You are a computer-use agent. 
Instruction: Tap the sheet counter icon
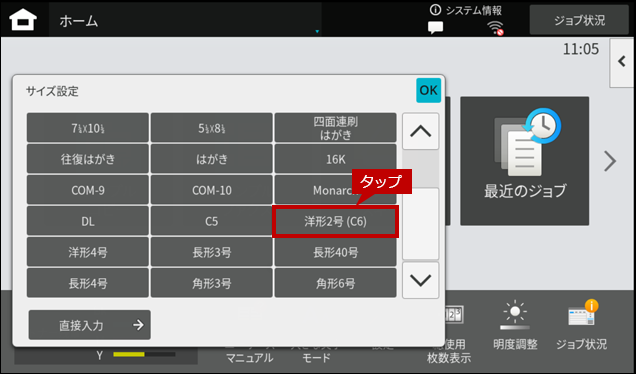coord(453,315)
